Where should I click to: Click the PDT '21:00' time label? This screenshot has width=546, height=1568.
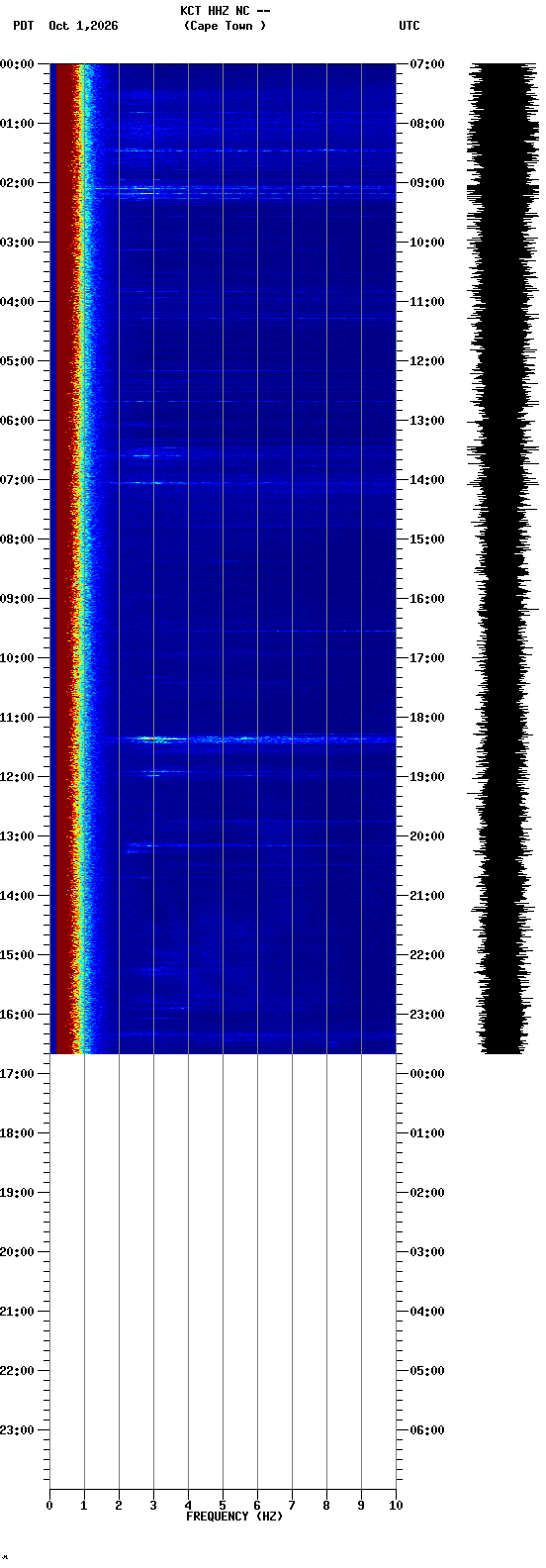coord(17,1312)
